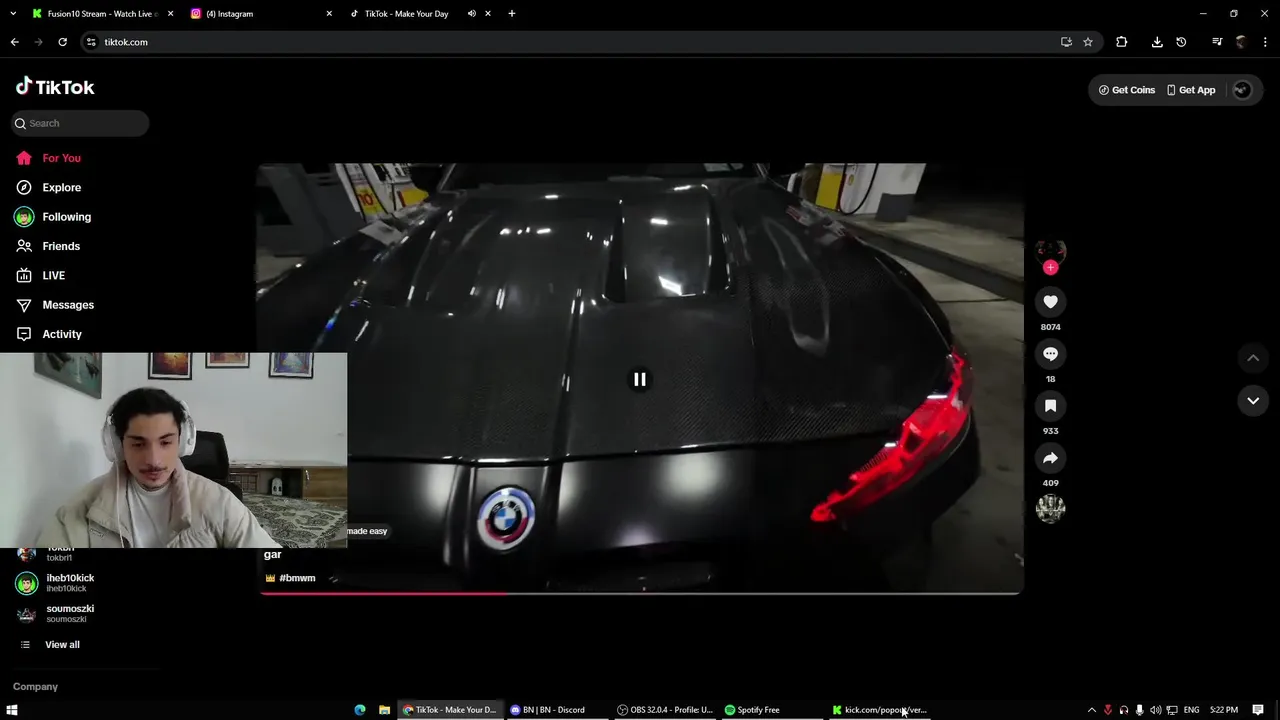
Task: Click the #bmwm hashtag
Action: pos(297,578)
